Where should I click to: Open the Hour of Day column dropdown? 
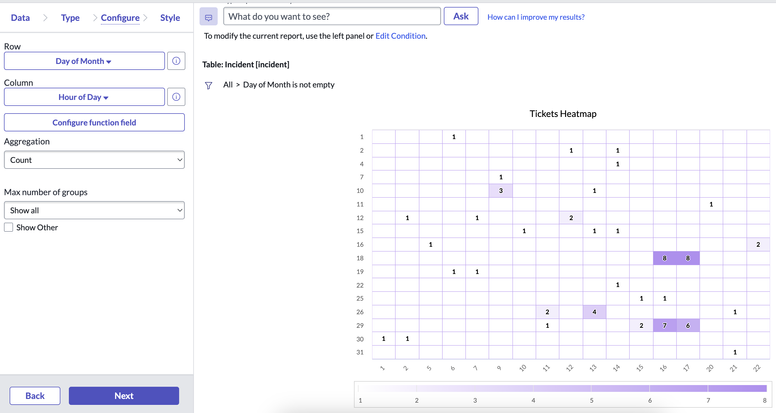[x=84, y=97]
